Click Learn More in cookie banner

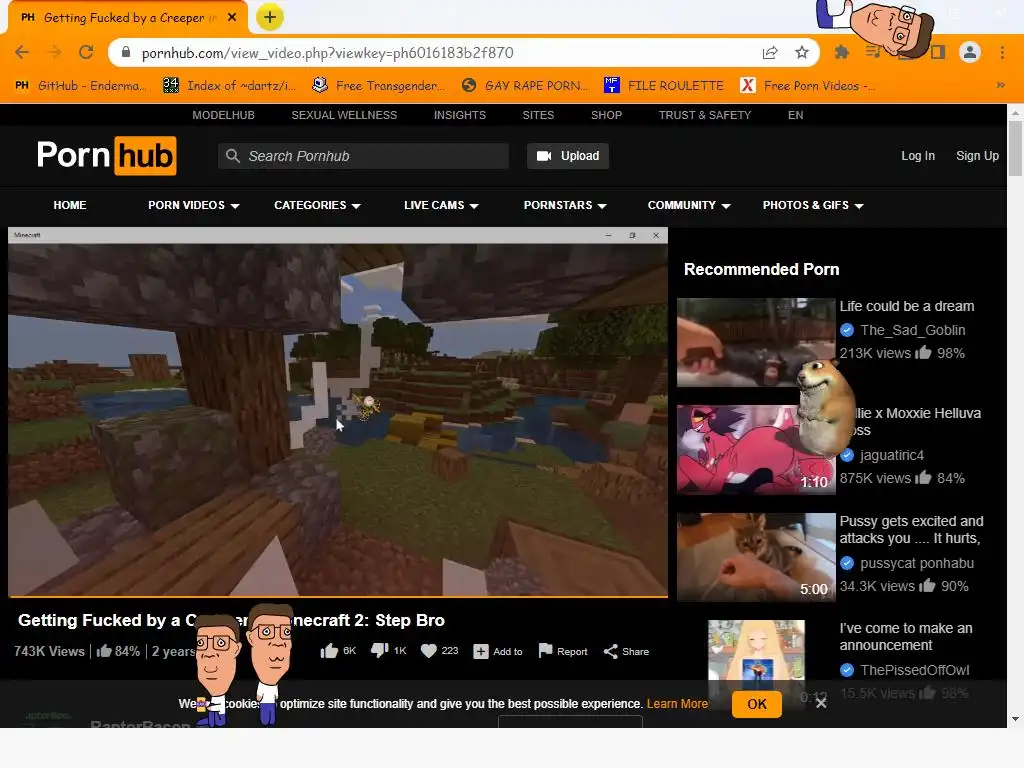pos(677,704)
